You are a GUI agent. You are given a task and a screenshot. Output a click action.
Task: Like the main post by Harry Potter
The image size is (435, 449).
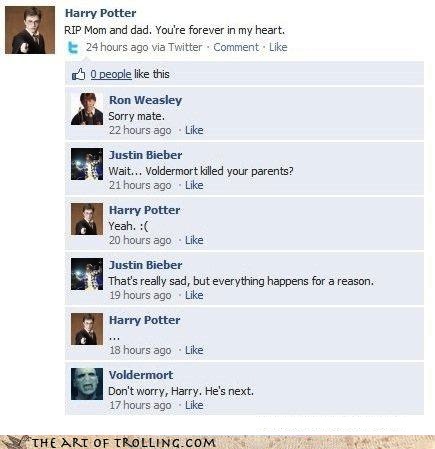click(278, 47)
